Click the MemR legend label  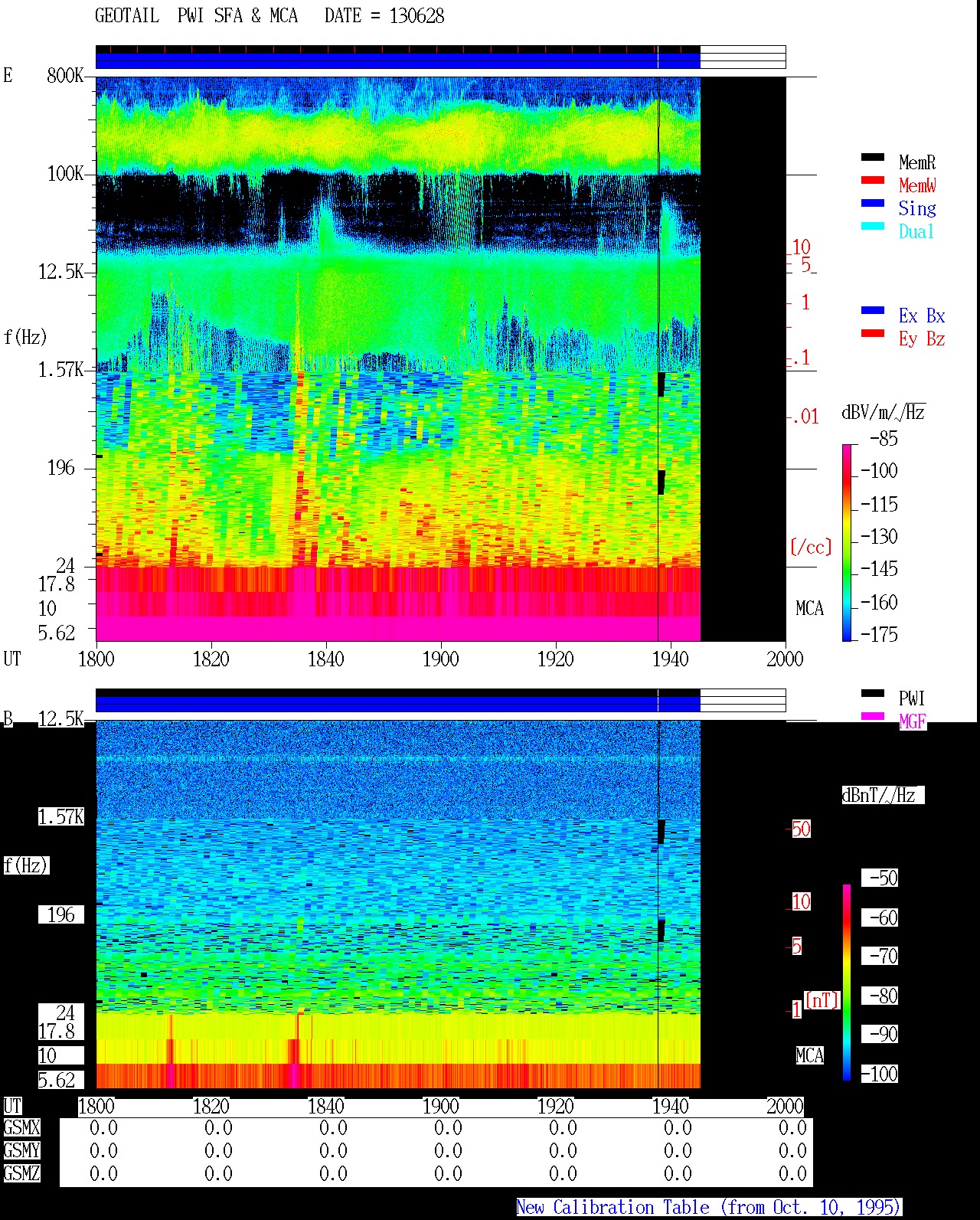[917, 162]
